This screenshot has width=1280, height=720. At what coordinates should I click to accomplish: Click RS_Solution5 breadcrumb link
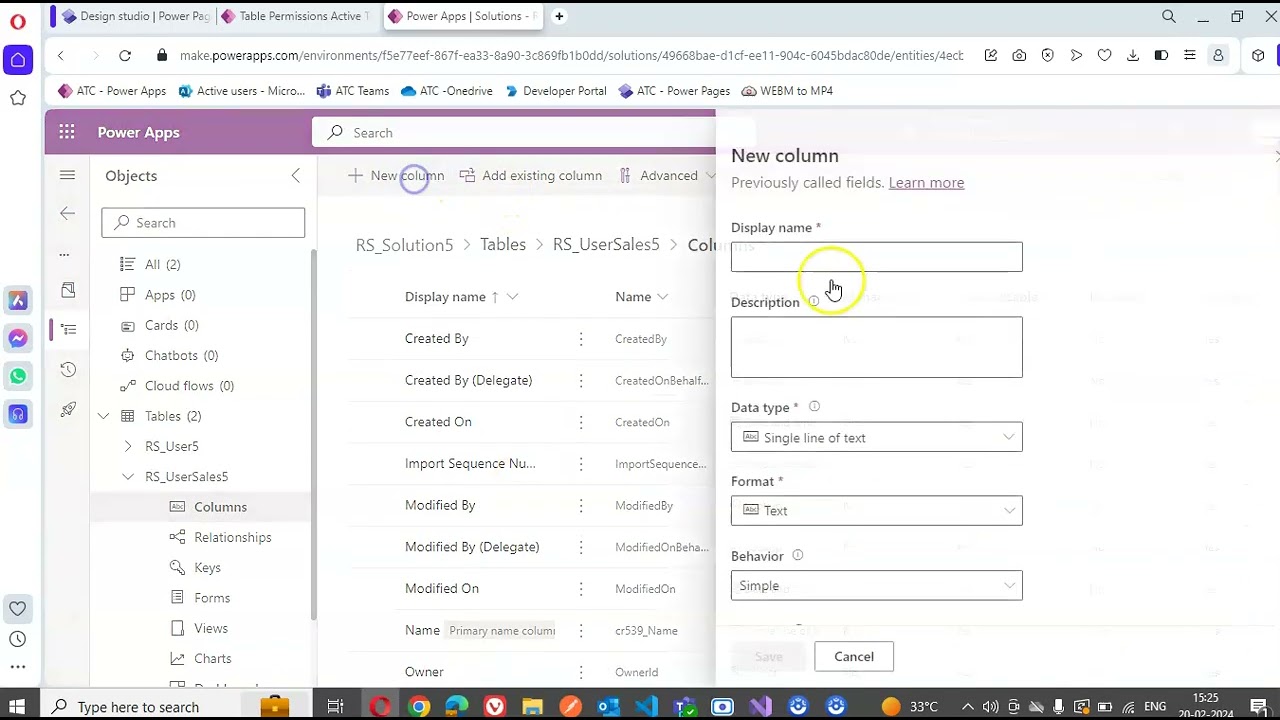(x=404, y=245)
